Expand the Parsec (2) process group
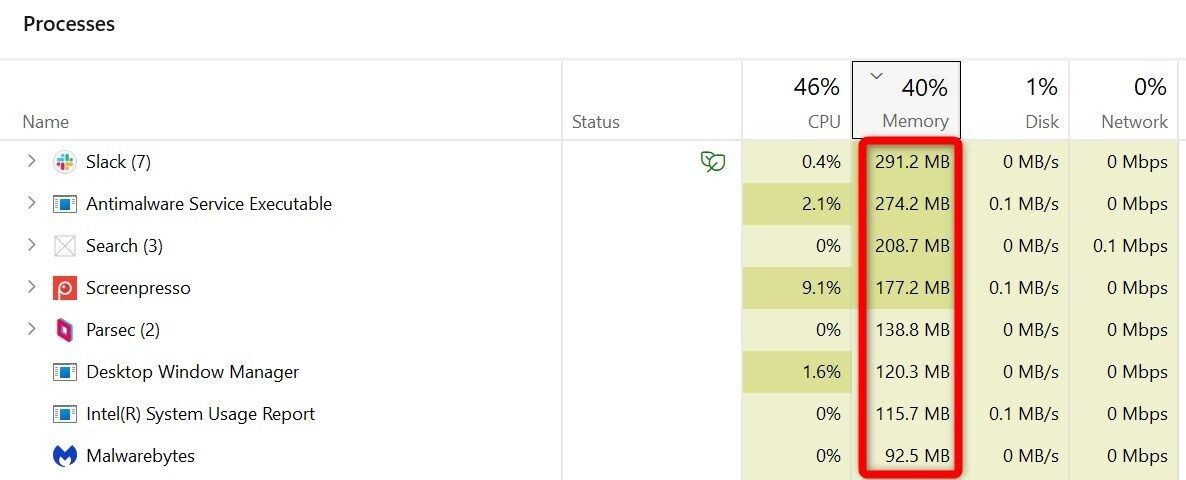 [x=31, y=329]
